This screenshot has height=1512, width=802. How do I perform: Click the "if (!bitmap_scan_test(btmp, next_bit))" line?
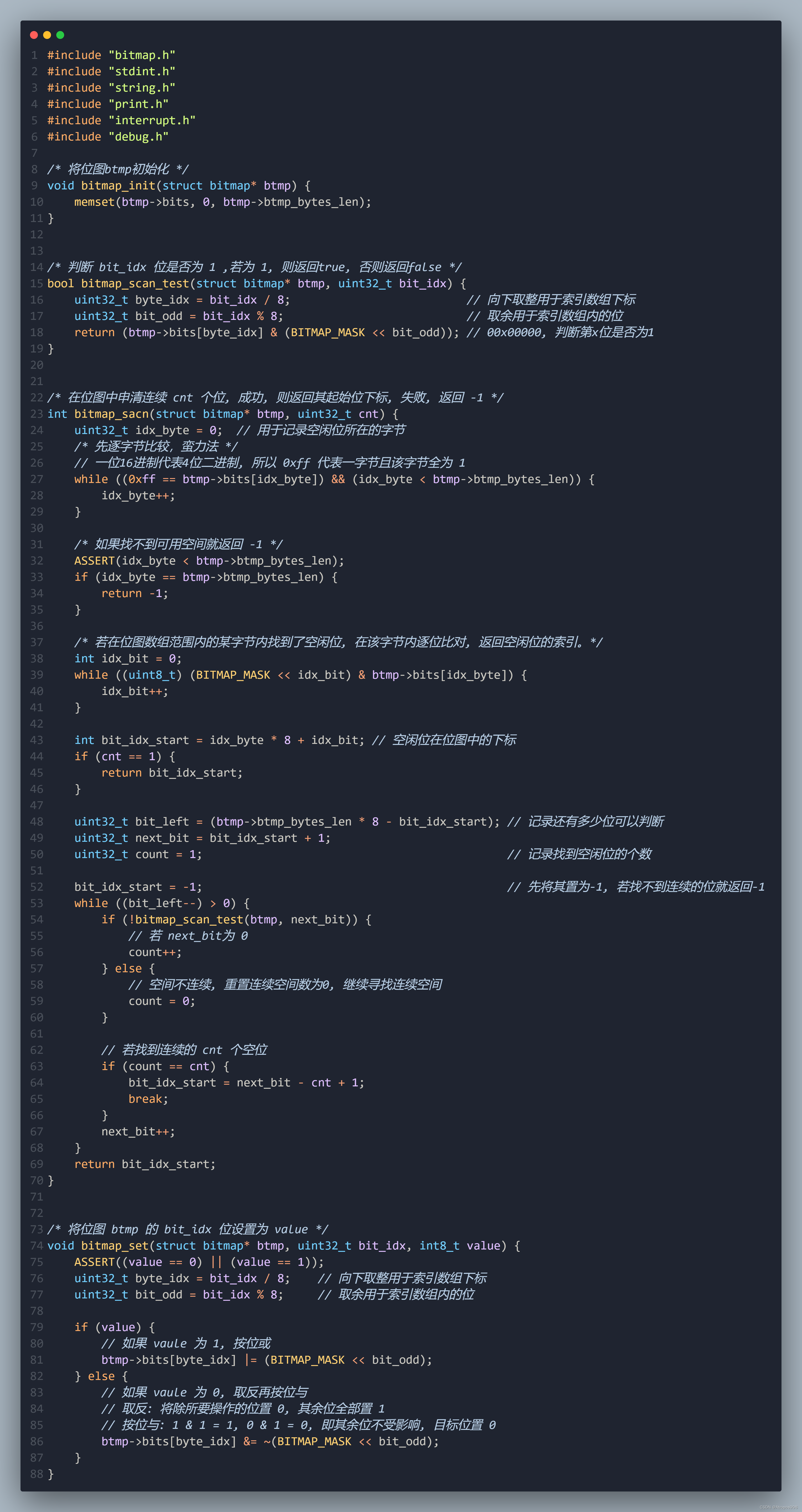coord(236,920)
